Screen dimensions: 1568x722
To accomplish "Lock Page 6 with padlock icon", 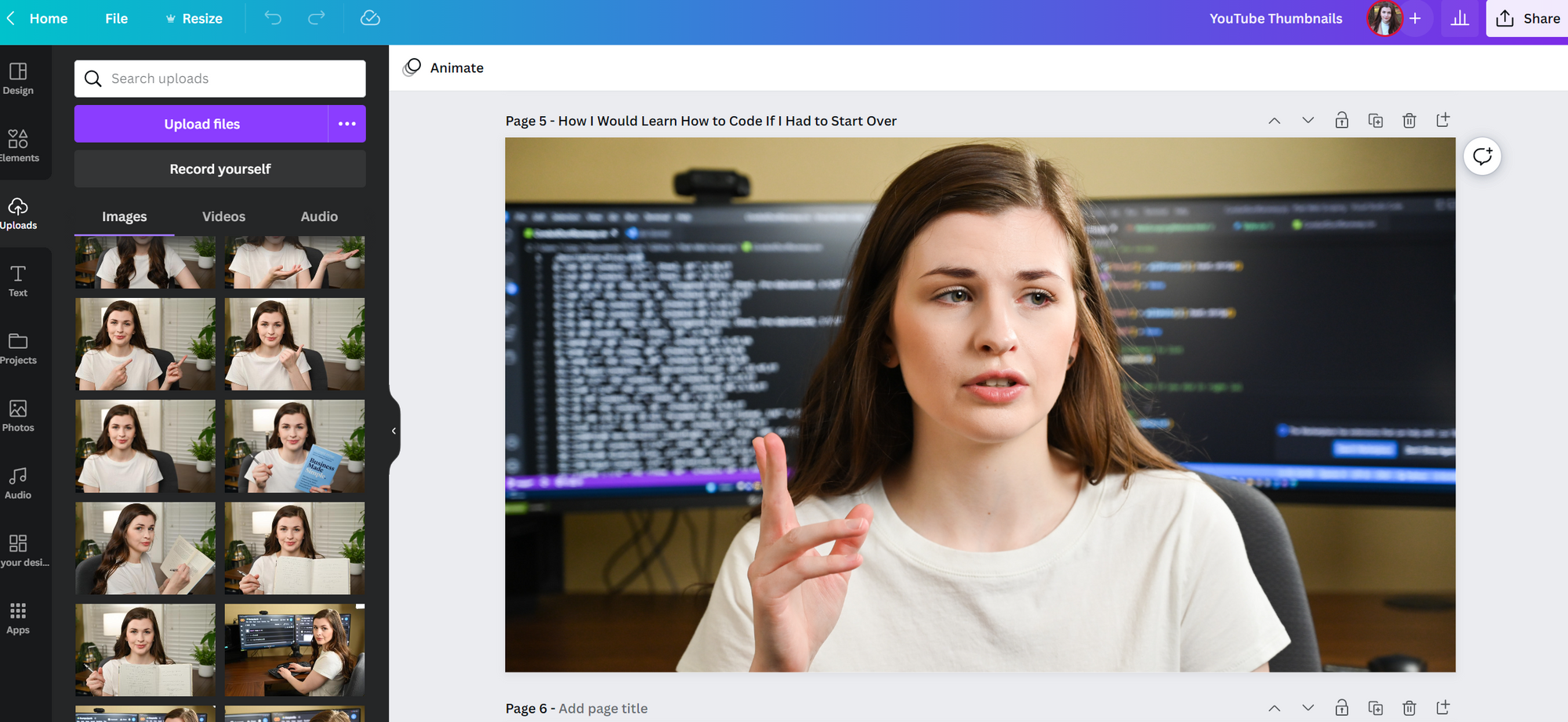I will pos(1342,708).
